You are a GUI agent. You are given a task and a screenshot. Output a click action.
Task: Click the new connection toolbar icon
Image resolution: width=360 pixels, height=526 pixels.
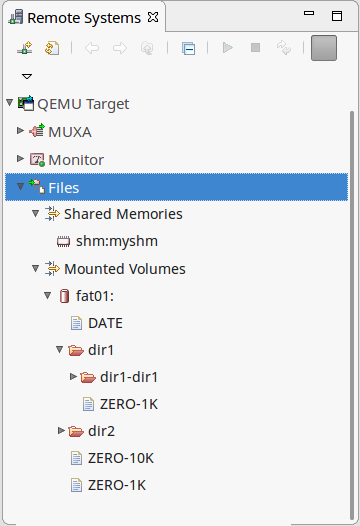[25, 48]
